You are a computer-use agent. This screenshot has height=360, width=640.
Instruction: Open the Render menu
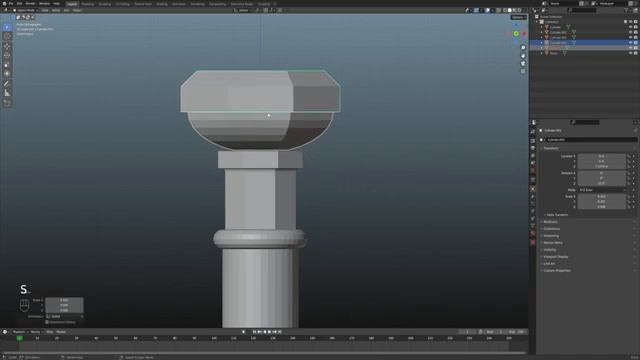pyautogui.click(x=30, y=3)
